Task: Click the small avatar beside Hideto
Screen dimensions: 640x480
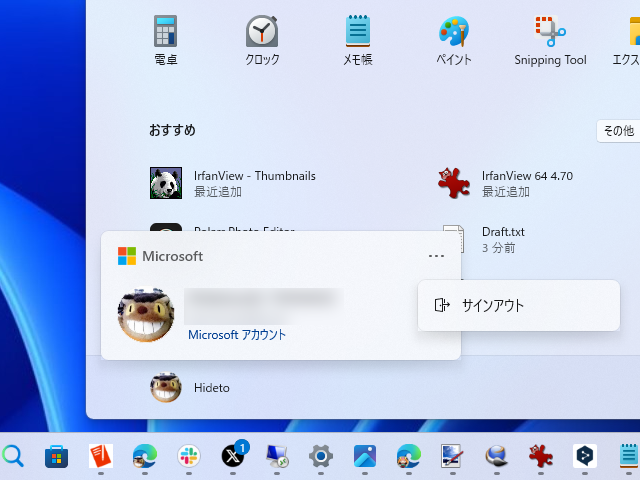Action: (x=166, y=387)
